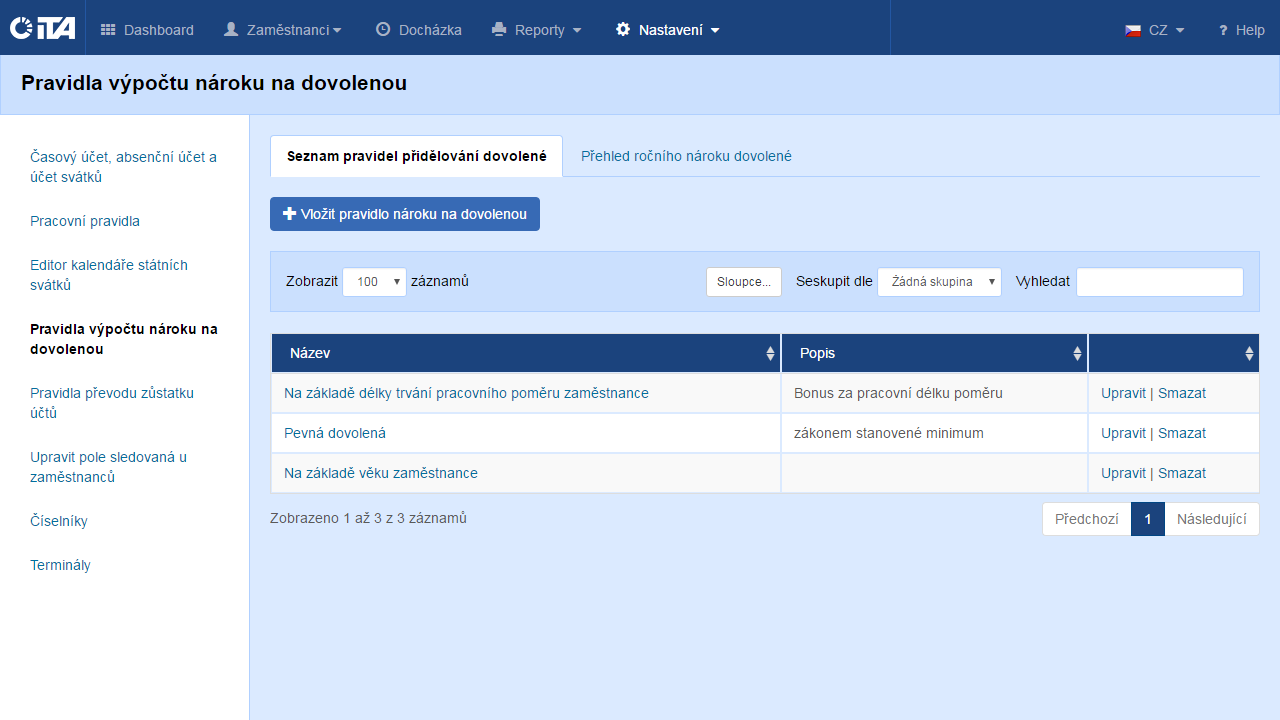Expand the Zaměstnanci menu
The image size is (1280, 720).
pyautogui.click(x=282, y=30)
